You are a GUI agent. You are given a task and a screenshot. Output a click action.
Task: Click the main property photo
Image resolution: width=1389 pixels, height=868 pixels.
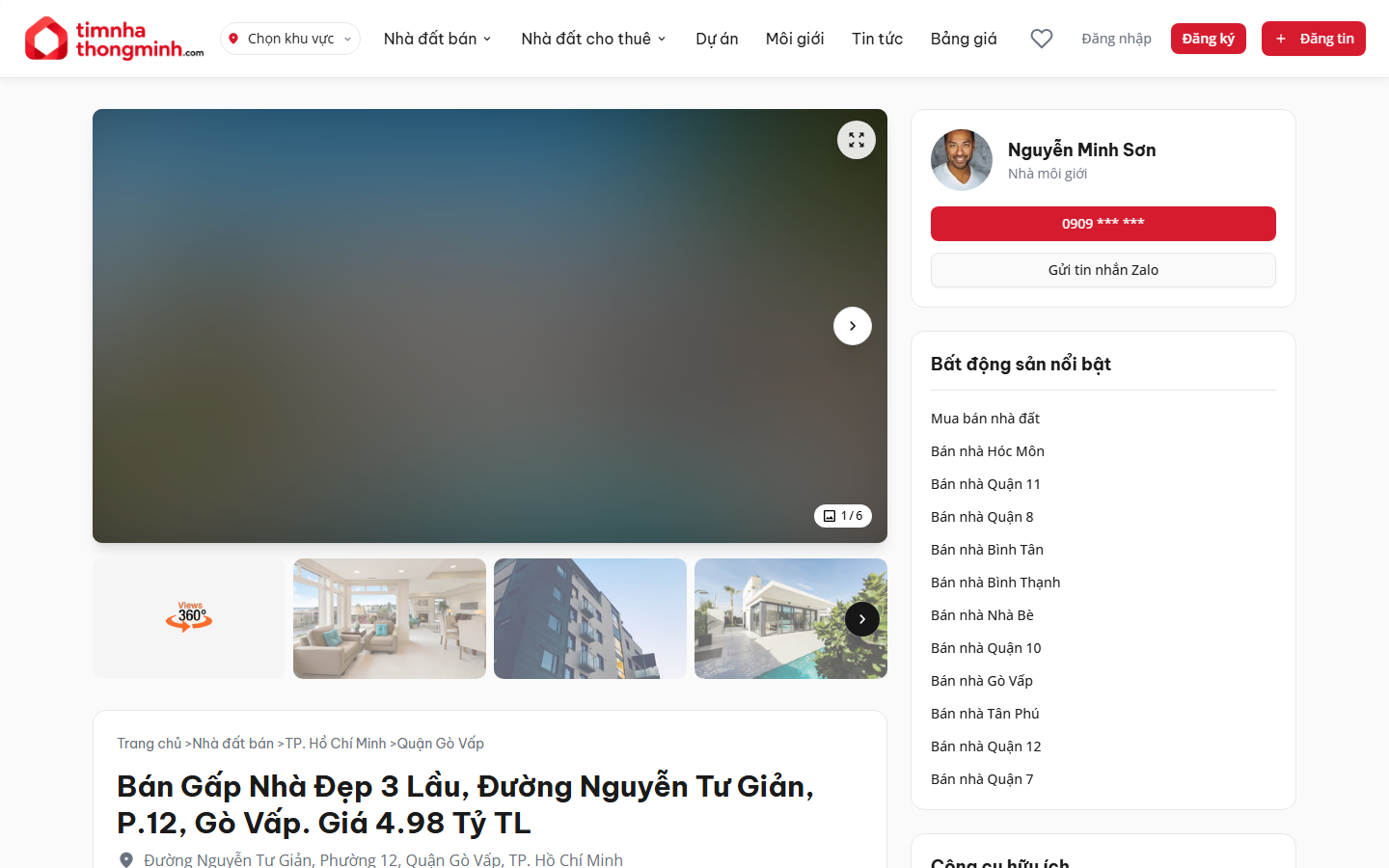pyautogui.click(x=490, y=326)
